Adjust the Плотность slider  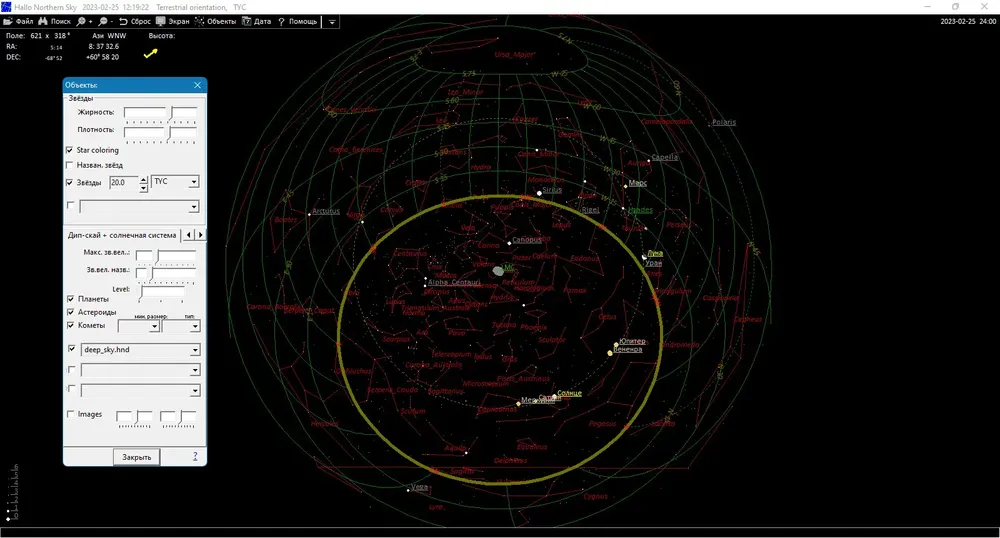(160, 133)
